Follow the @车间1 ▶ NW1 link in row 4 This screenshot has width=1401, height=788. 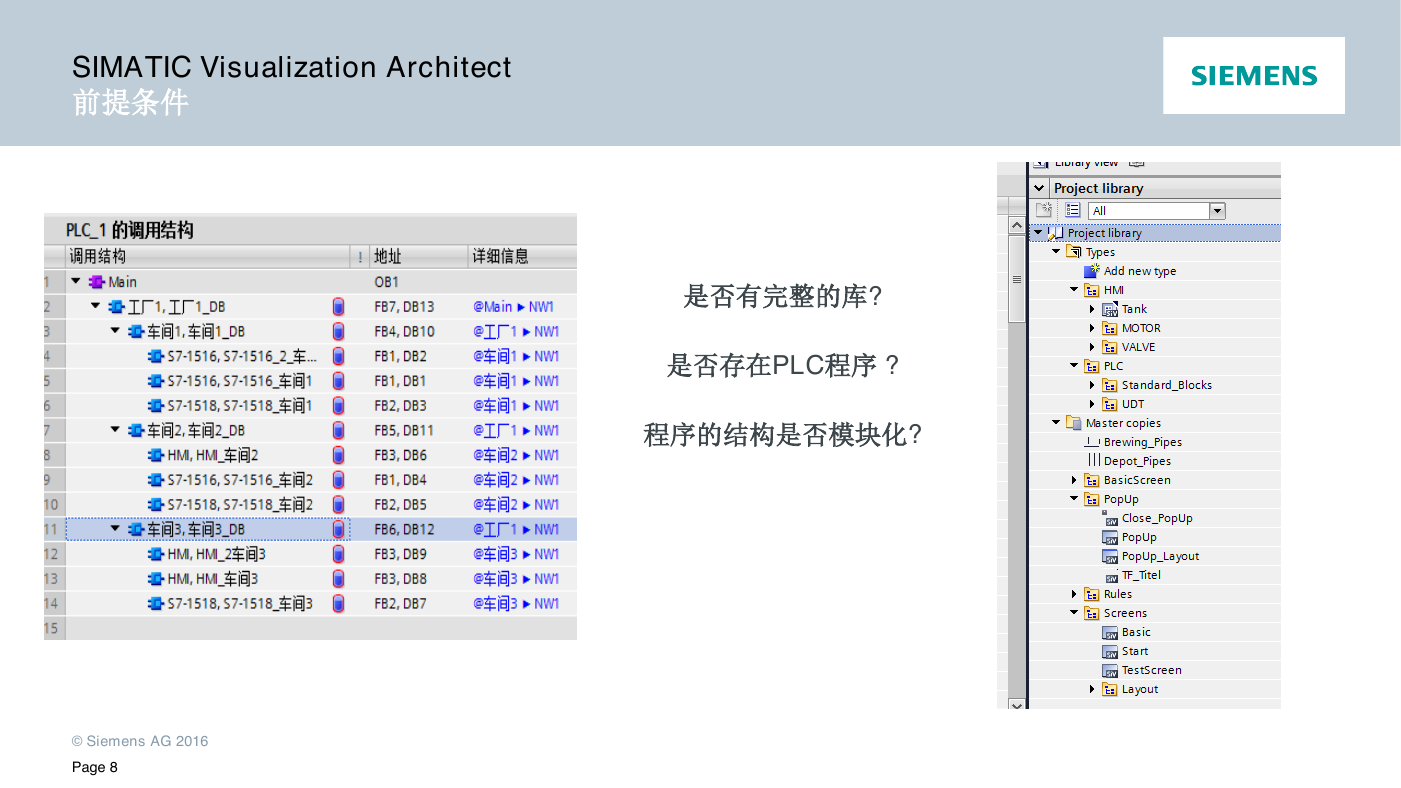(516, 356)
